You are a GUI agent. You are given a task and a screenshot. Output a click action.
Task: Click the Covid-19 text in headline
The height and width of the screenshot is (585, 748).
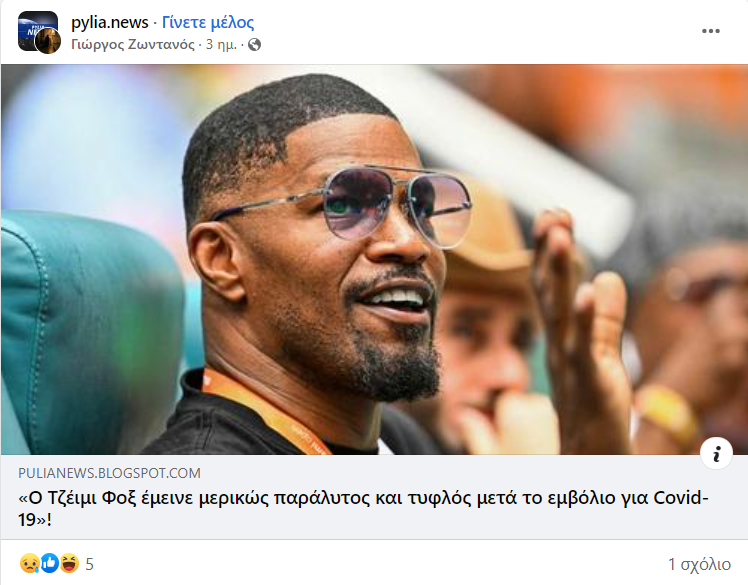coord(681,498)
